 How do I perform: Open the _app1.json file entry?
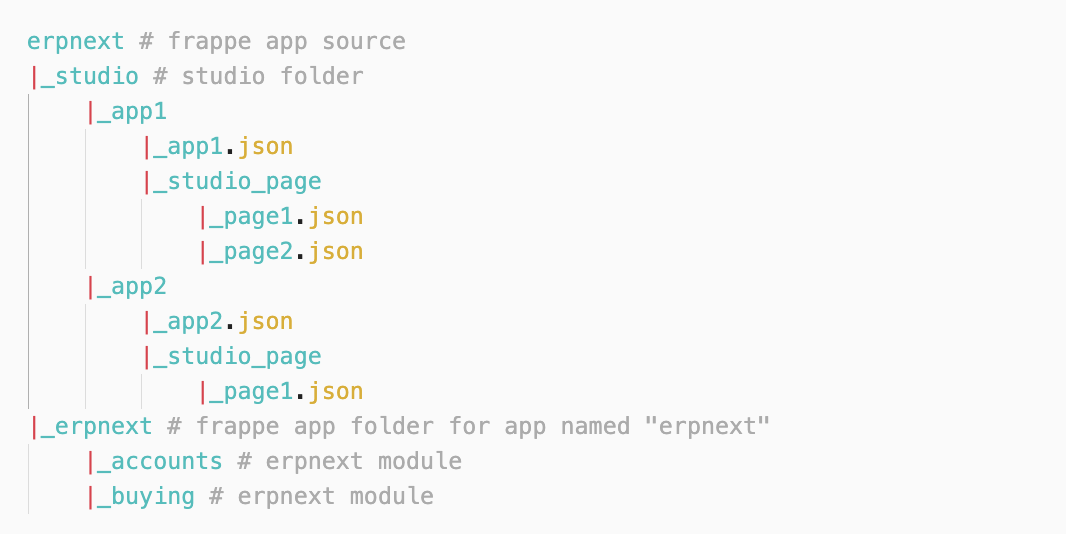[x=223, y=146]
